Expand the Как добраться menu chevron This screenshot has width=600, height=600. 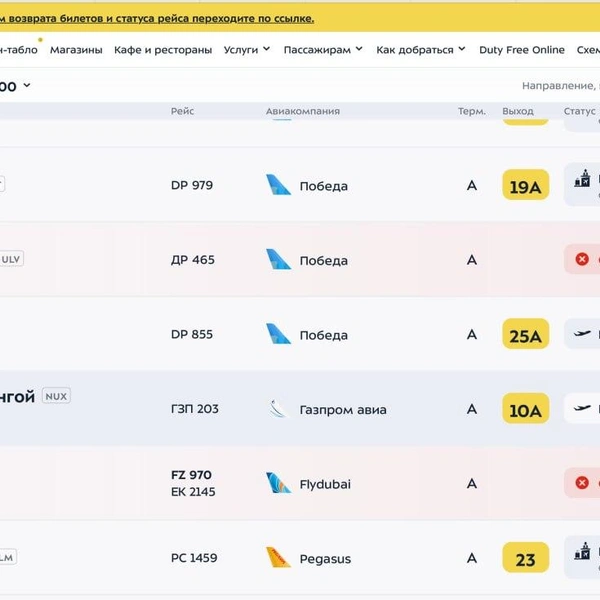pos(462,49)
